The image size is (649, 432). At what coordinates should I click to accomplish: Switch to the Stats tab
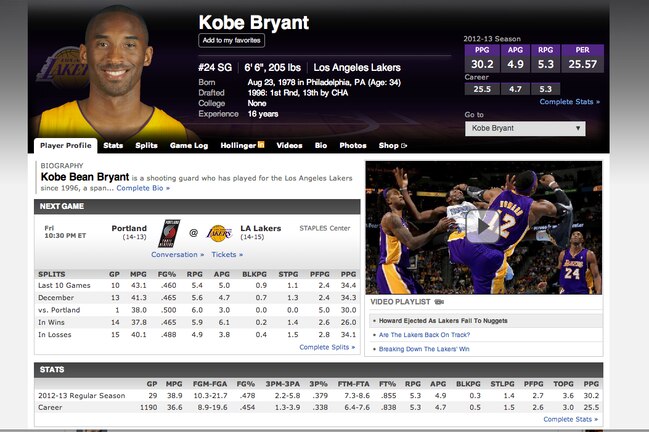tap(113, 146)
